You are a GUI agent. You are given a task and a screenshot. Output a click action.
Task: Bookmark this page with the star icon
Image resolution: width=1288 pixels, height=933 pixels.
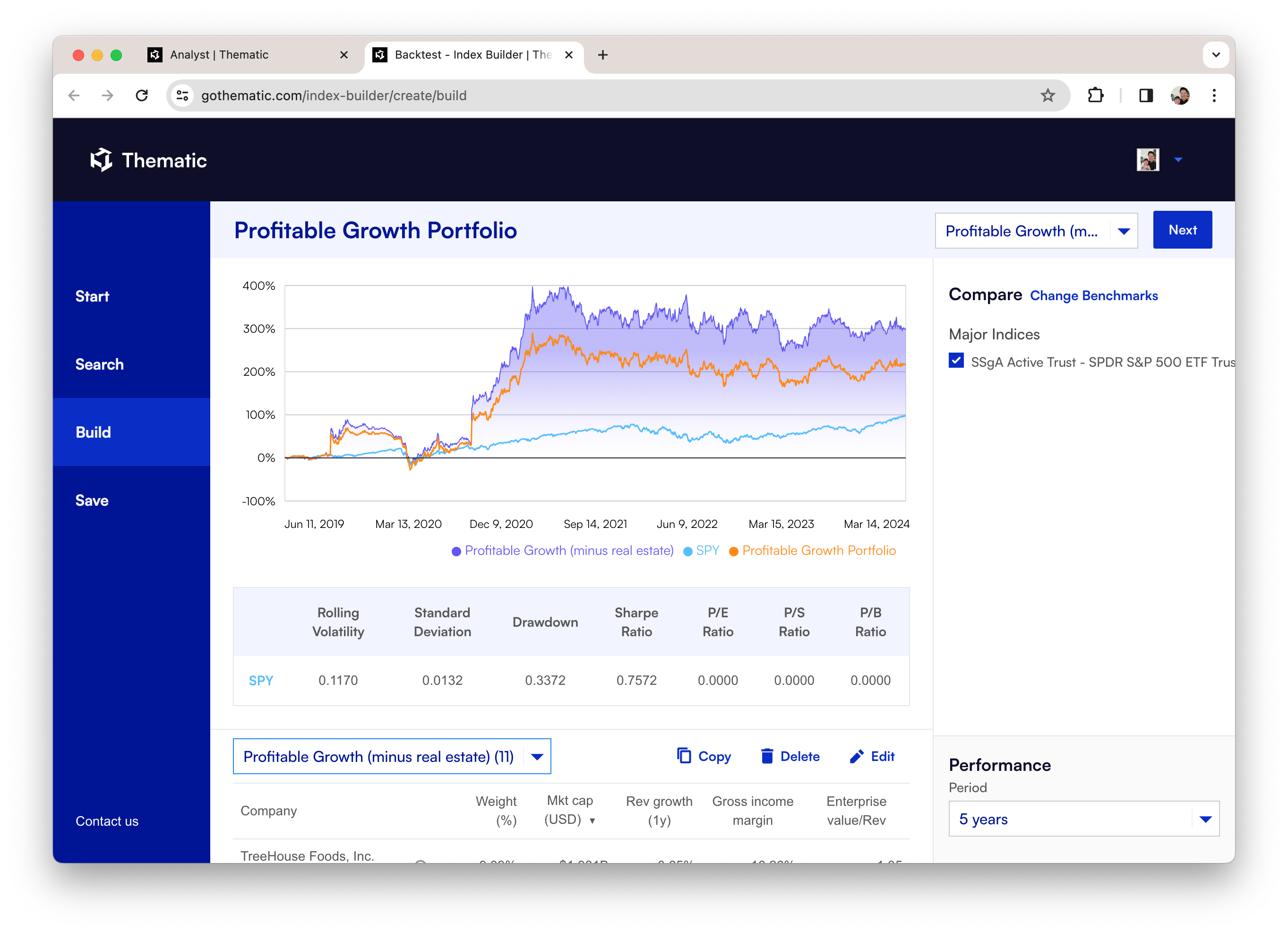1048,95
